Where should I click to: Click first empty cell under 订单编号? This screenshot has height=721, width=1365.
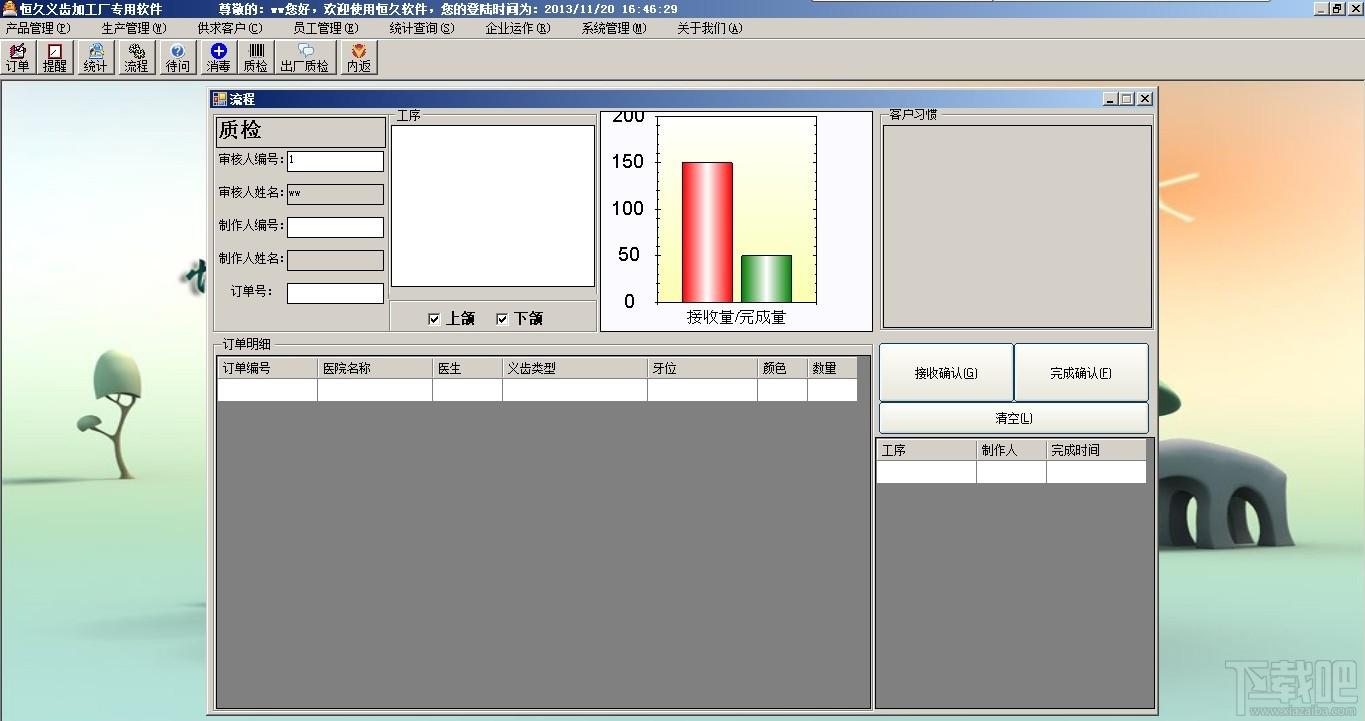pyautogui.click(x=267, y=390)
